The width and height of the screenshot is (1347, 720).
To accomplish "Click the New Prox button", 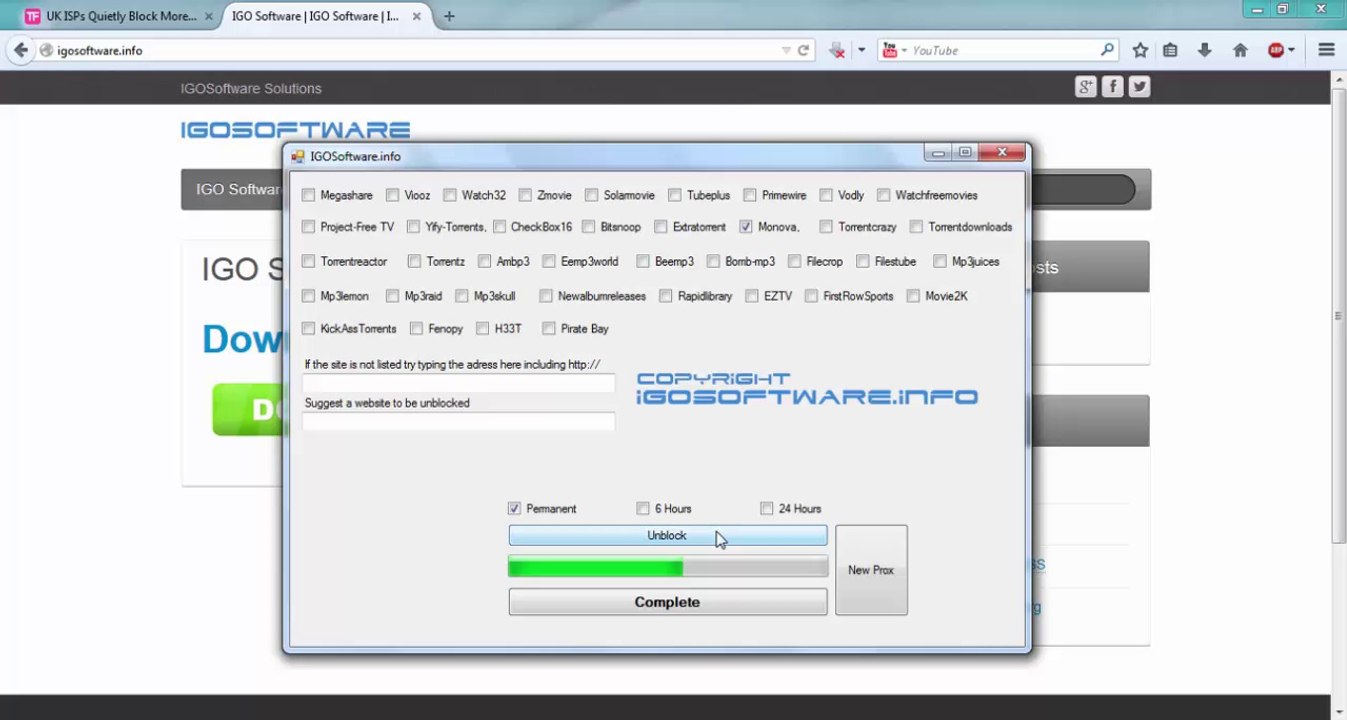I will (871, 570).
